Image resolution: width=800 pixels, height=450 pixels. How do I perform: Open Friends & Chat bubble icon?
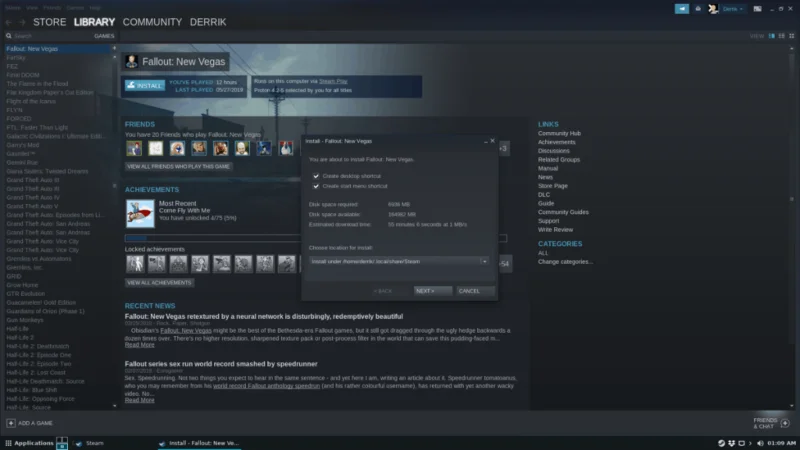tap(785, 423)
